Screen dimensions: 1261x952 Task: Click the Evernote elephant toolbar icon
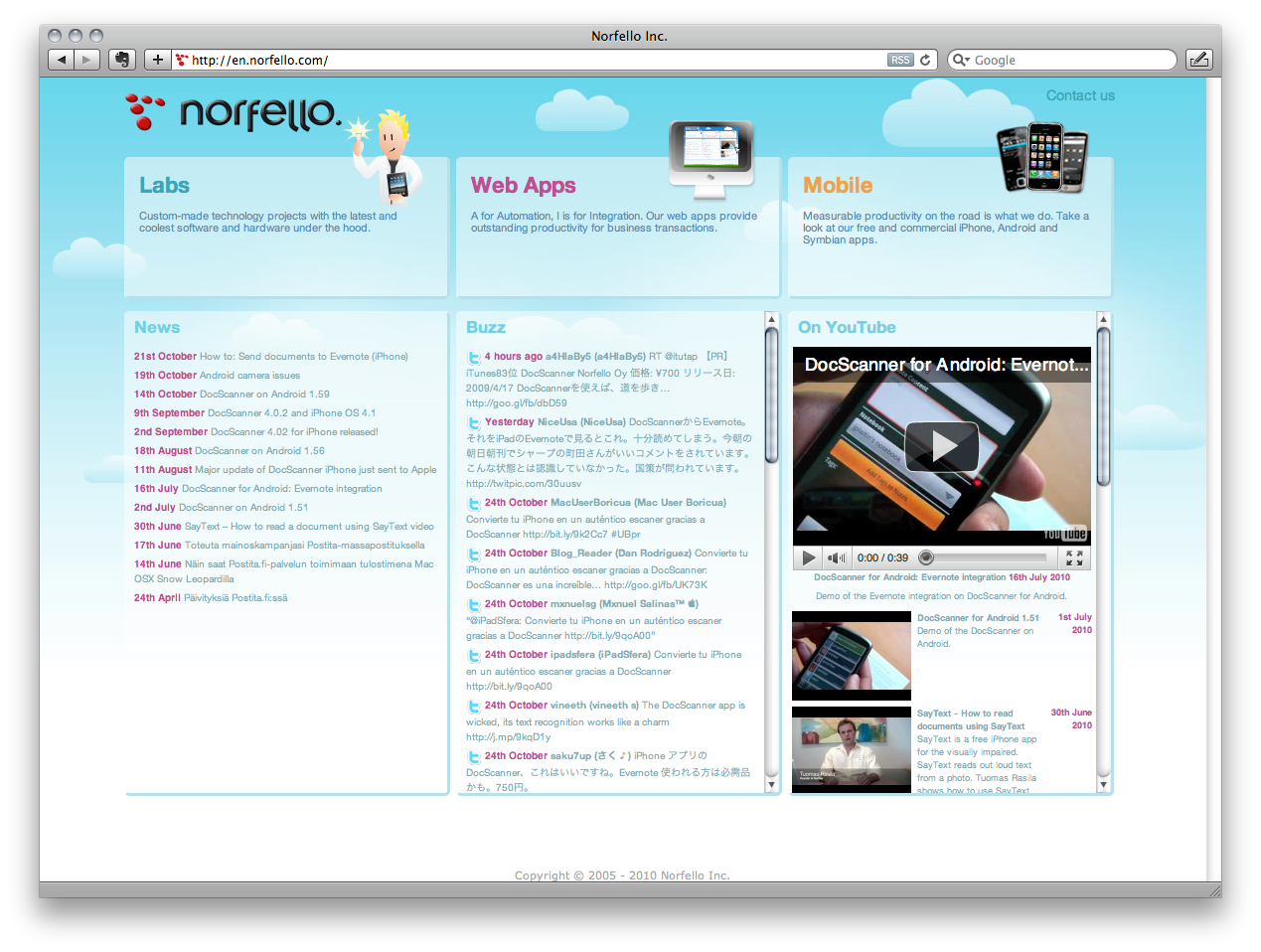tap(121, 60)
